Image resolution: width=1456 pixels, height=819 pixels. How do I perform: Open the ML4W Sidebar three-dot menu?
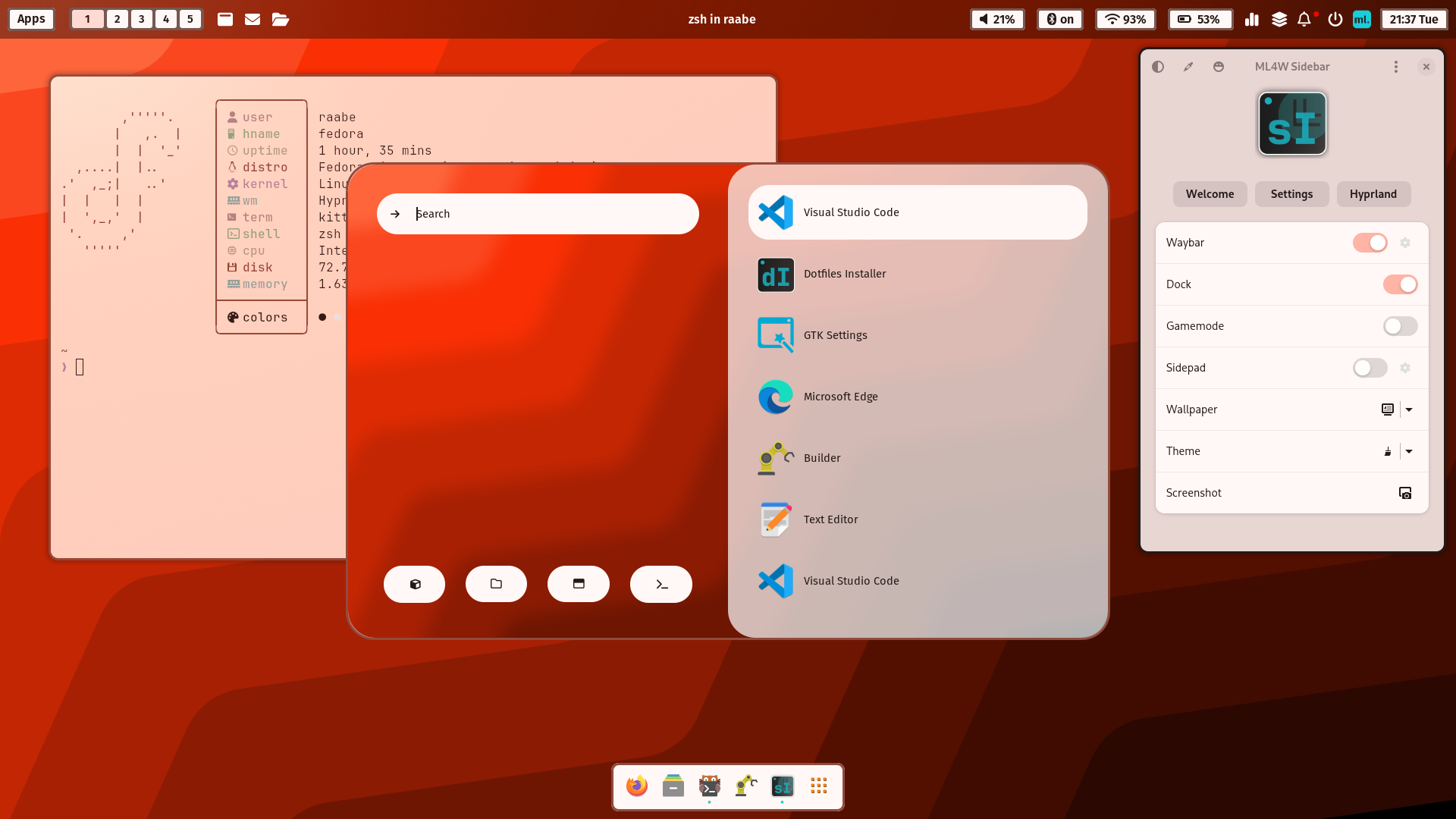coord(1395,67)
